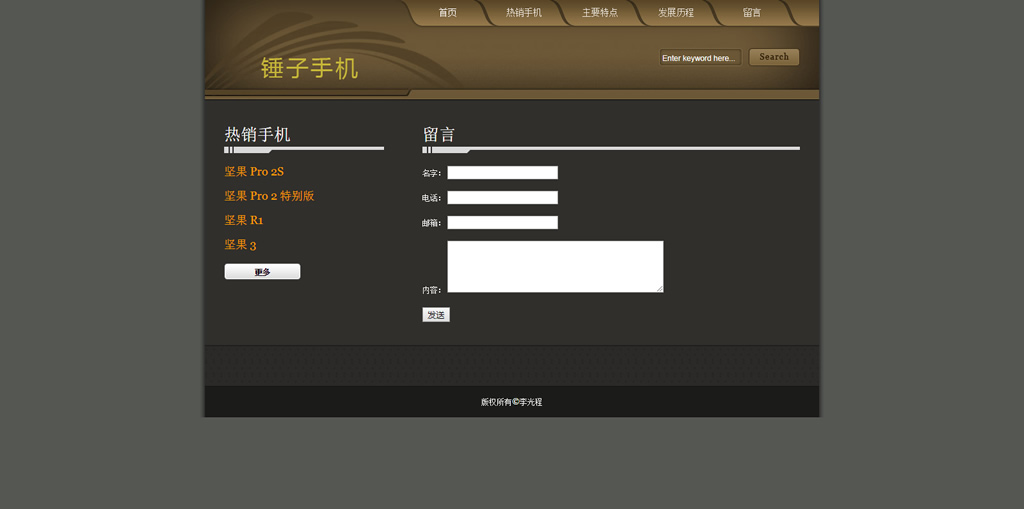Click the keyword search input field

point(699,58)
